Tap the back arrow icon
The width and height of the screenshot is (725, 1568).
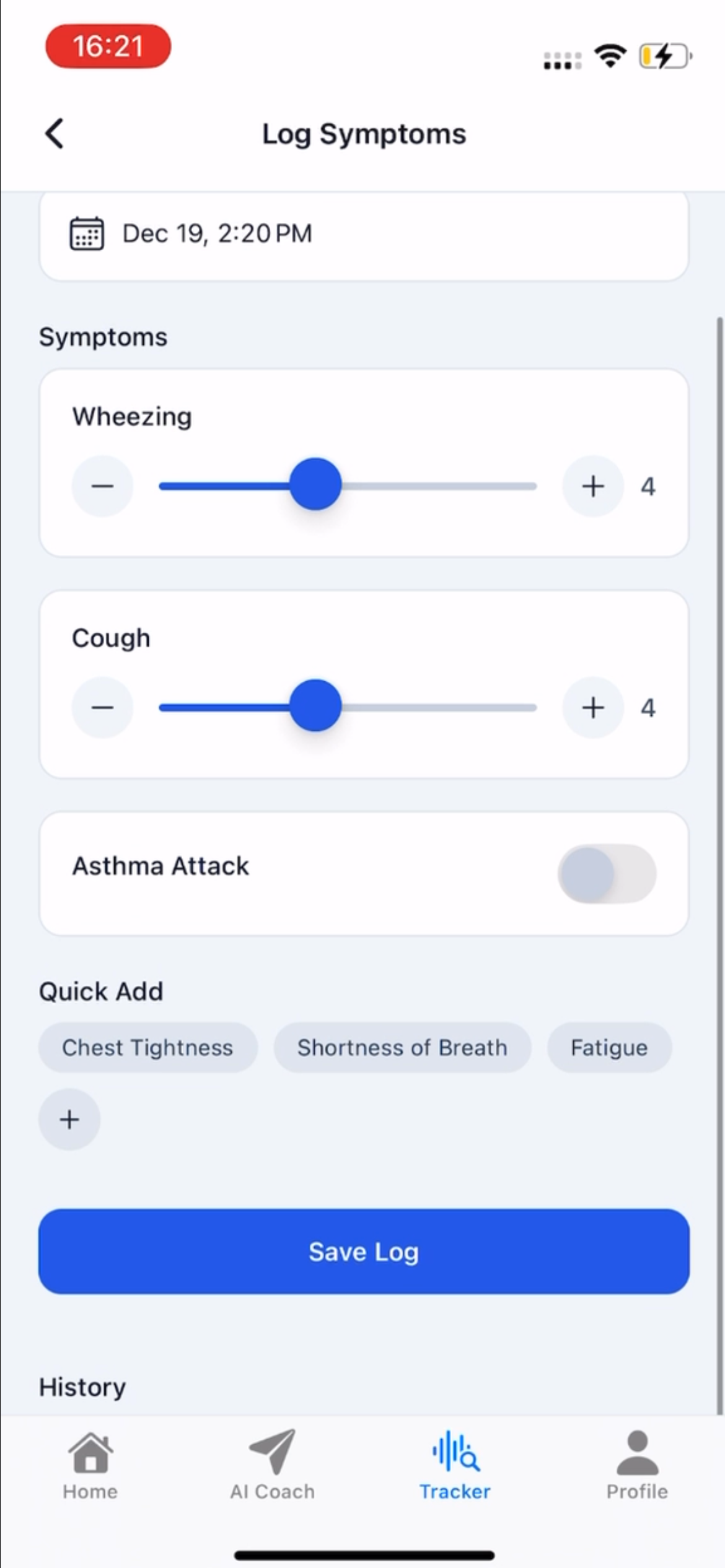click(x=55, y=134)
